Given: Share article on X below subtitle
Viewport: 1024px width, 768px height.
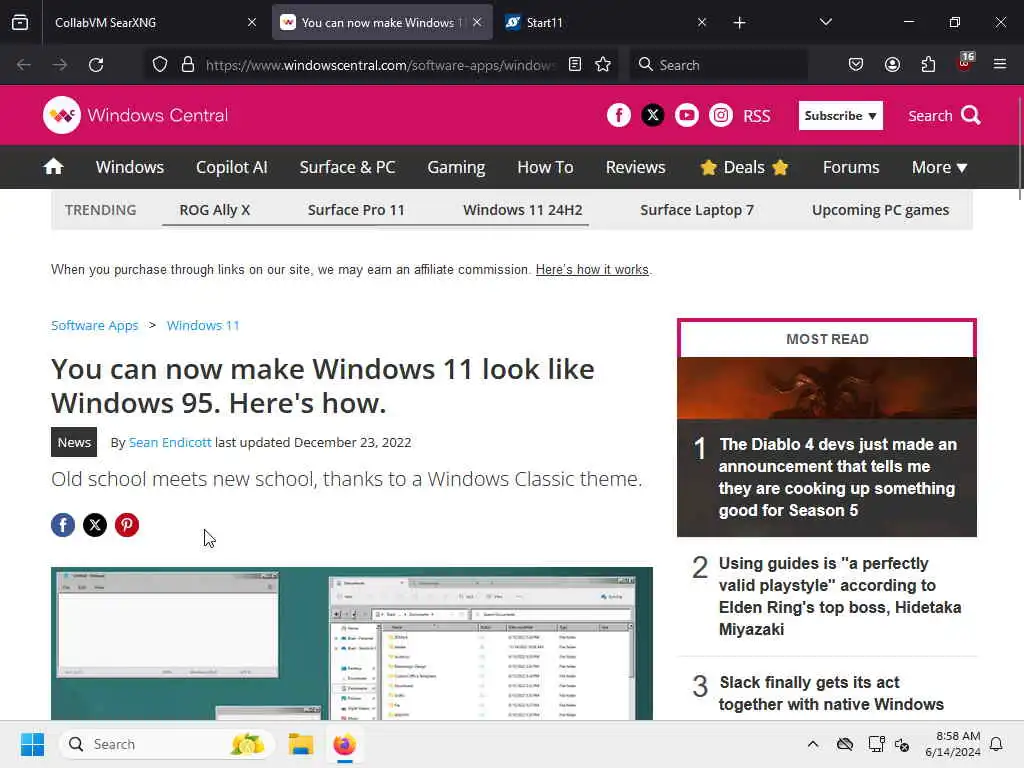Looking at the screenshot, I should (95, 525).
